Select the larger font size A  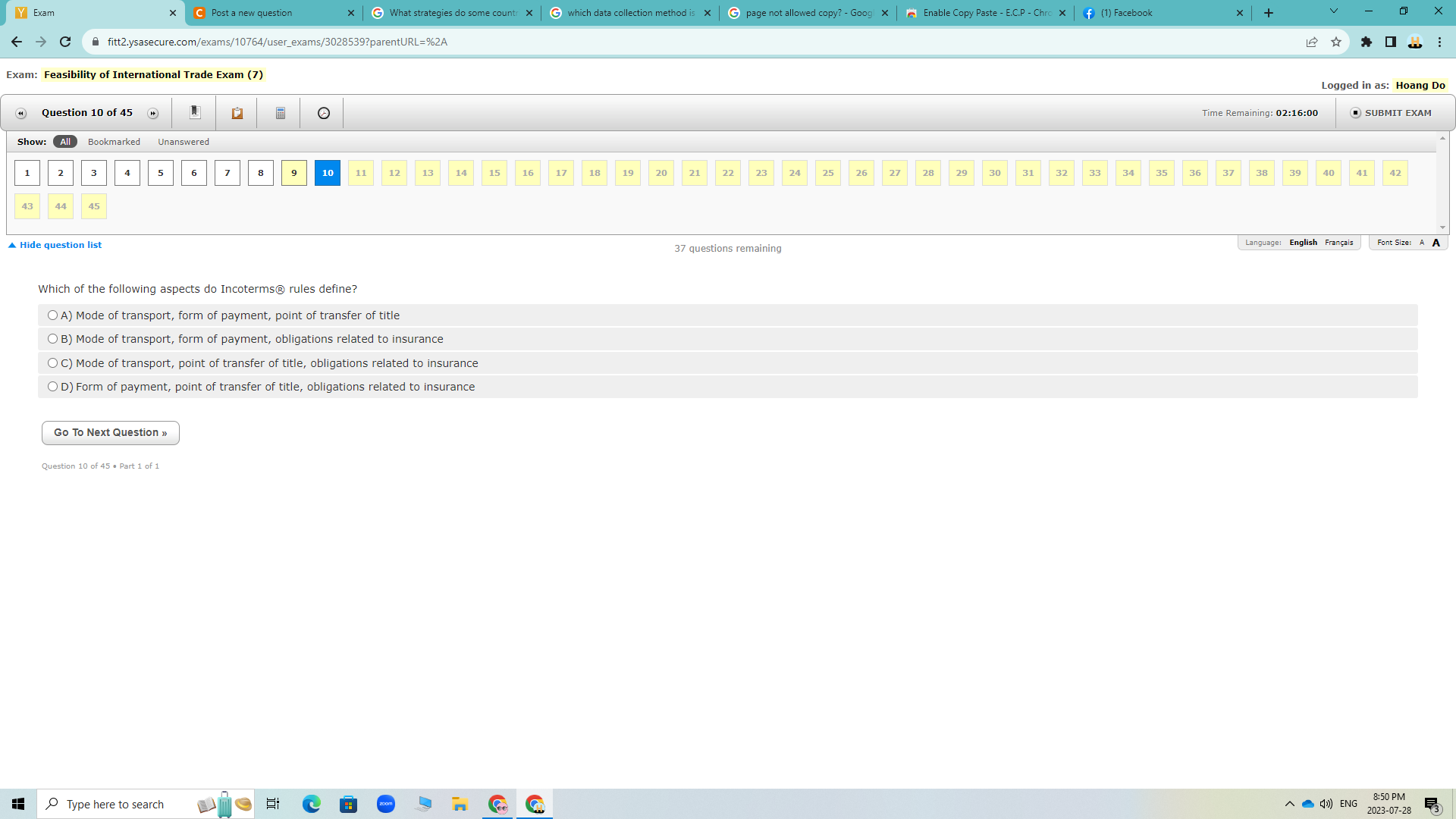pyautogui.click(x=1436, y=243)
